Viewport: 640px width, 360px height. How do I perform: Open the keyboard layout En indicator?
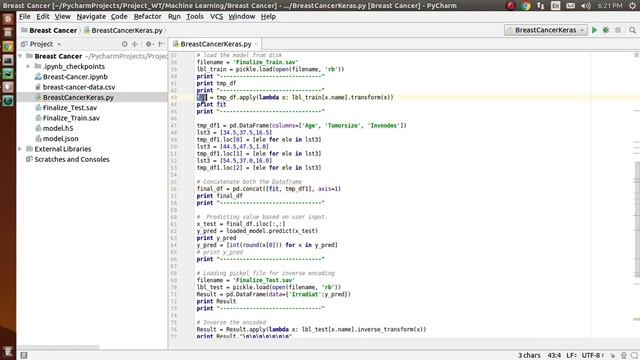pos(556,5)
